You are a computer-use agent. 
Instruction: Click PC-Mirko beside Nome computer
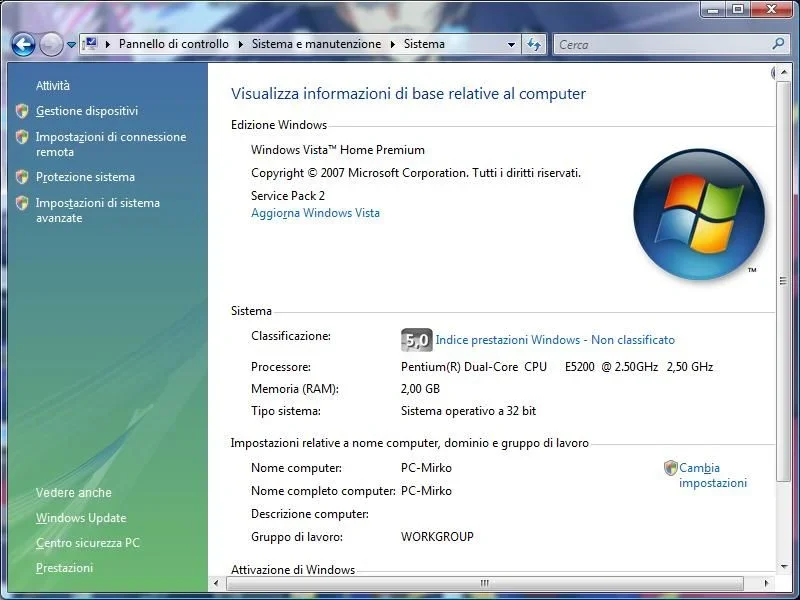pos(427,468)
